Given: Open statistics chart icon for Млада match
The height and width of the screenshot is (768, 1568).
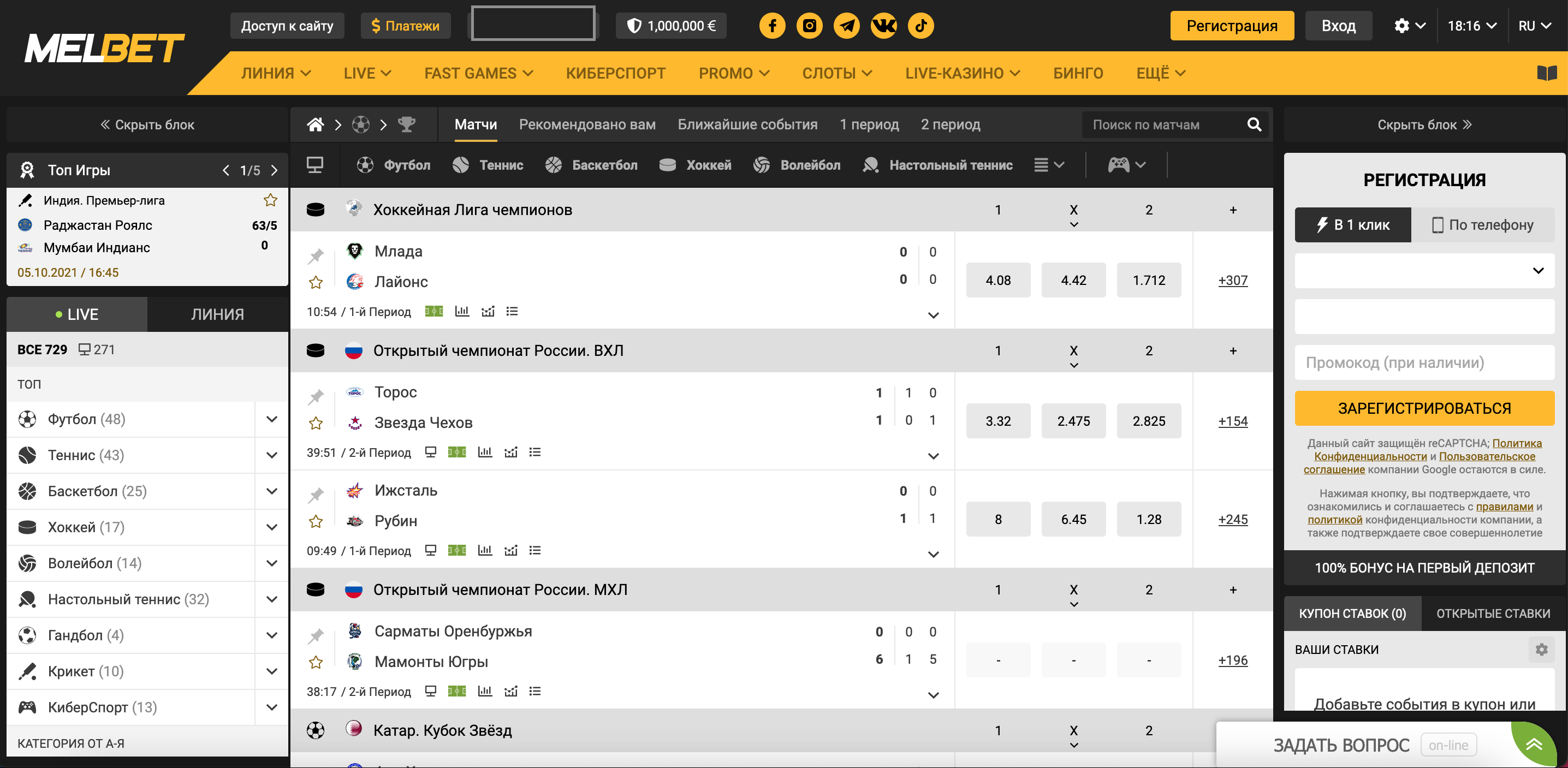Looking at the screenshot, I should click(462, 312).
